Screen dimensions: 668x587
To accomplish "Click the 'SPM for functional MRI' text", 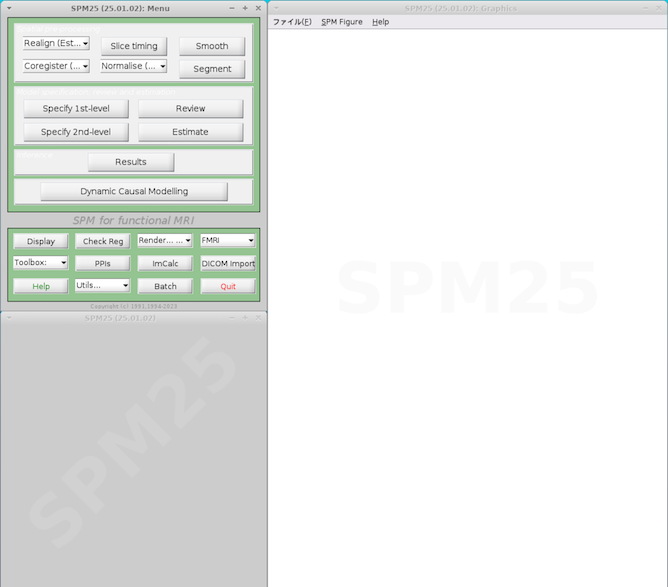I will coord(133,220).
